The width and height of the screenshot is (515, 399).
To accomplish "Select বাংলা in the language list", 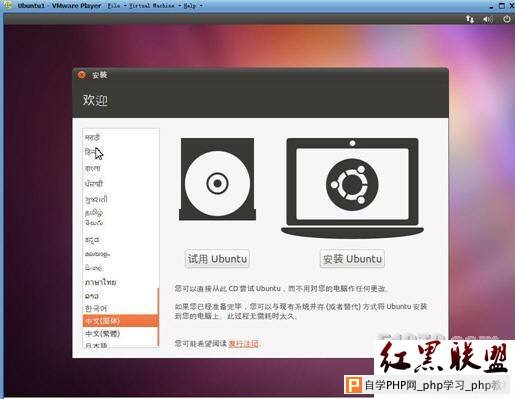I will click(x=120, y=168).
